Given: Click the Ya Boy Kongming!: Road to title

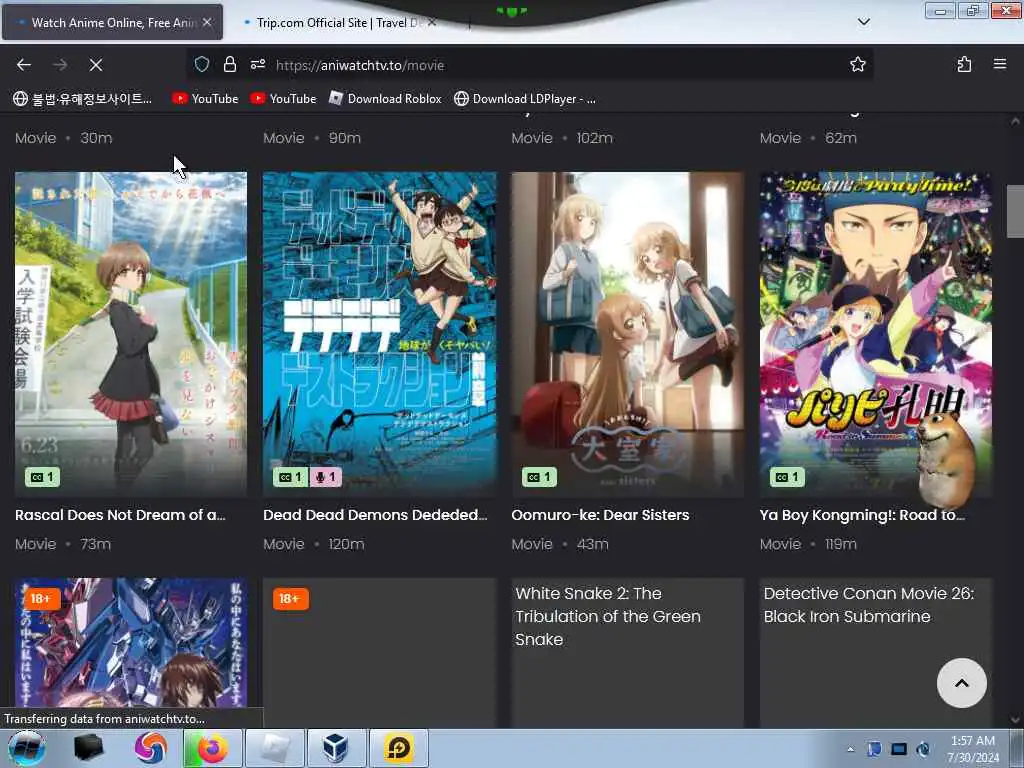Looking at the screenshot, I should tap(862, 515).
